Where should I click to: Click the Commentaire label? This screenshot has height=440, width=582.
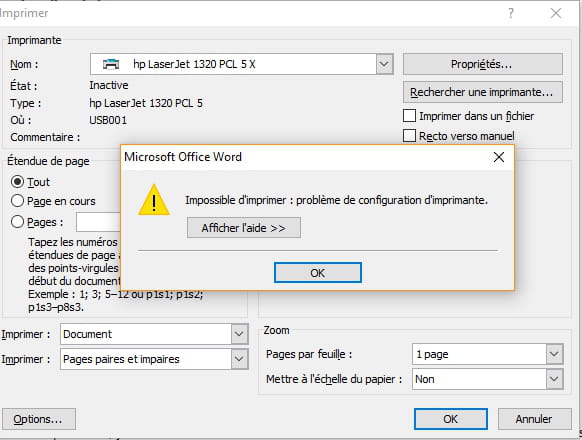(x=45, y=137)
